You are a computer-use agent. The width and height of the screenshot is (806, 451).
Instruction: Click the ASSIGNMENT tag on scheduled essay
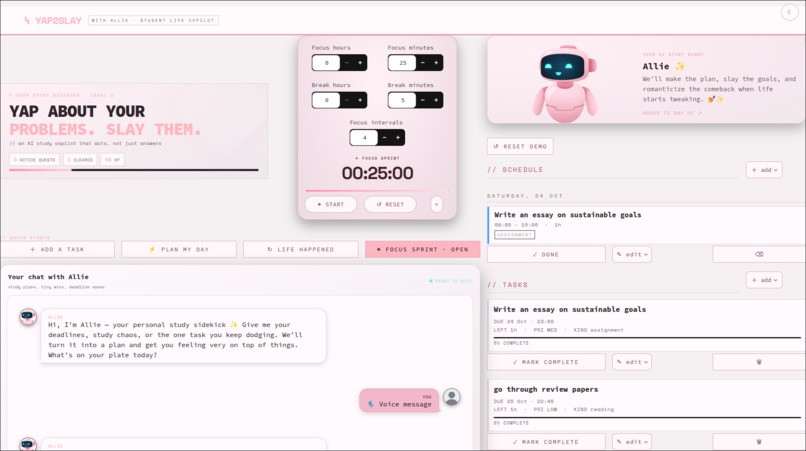[514, 234]
